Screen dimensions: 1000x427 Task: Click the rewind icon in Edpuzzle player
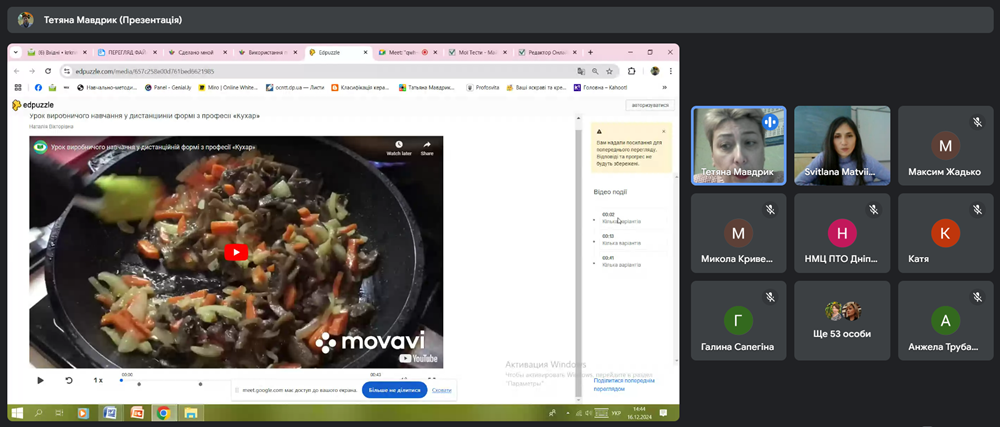69,380
